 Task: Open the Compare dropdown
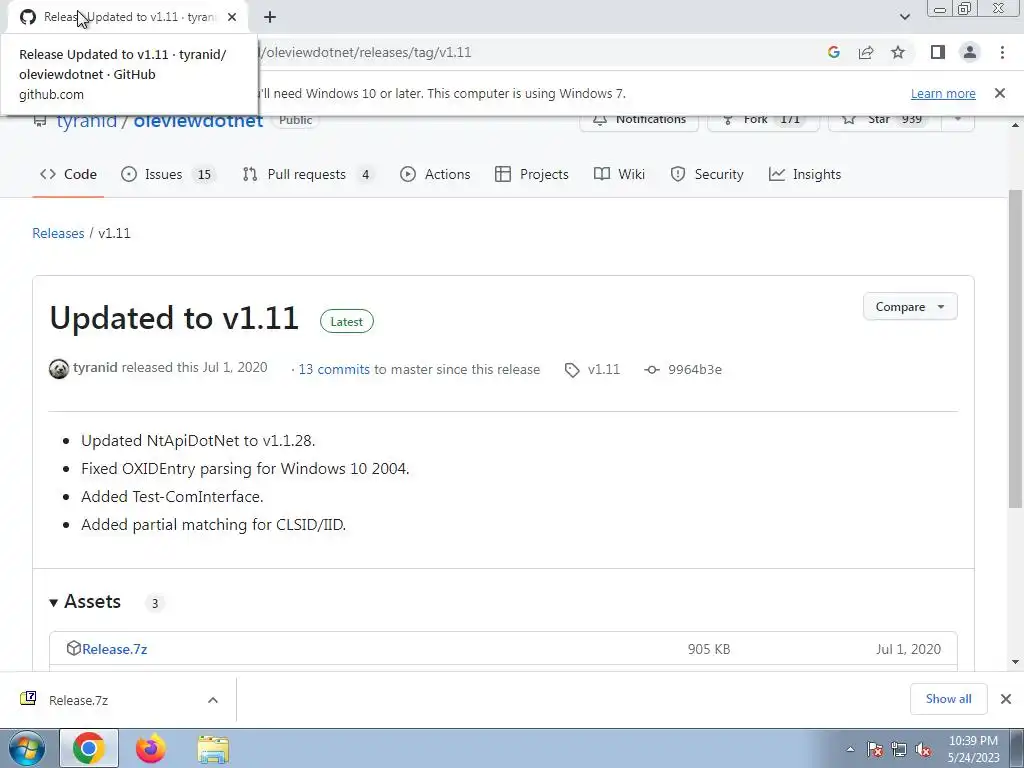click(910, 307)
